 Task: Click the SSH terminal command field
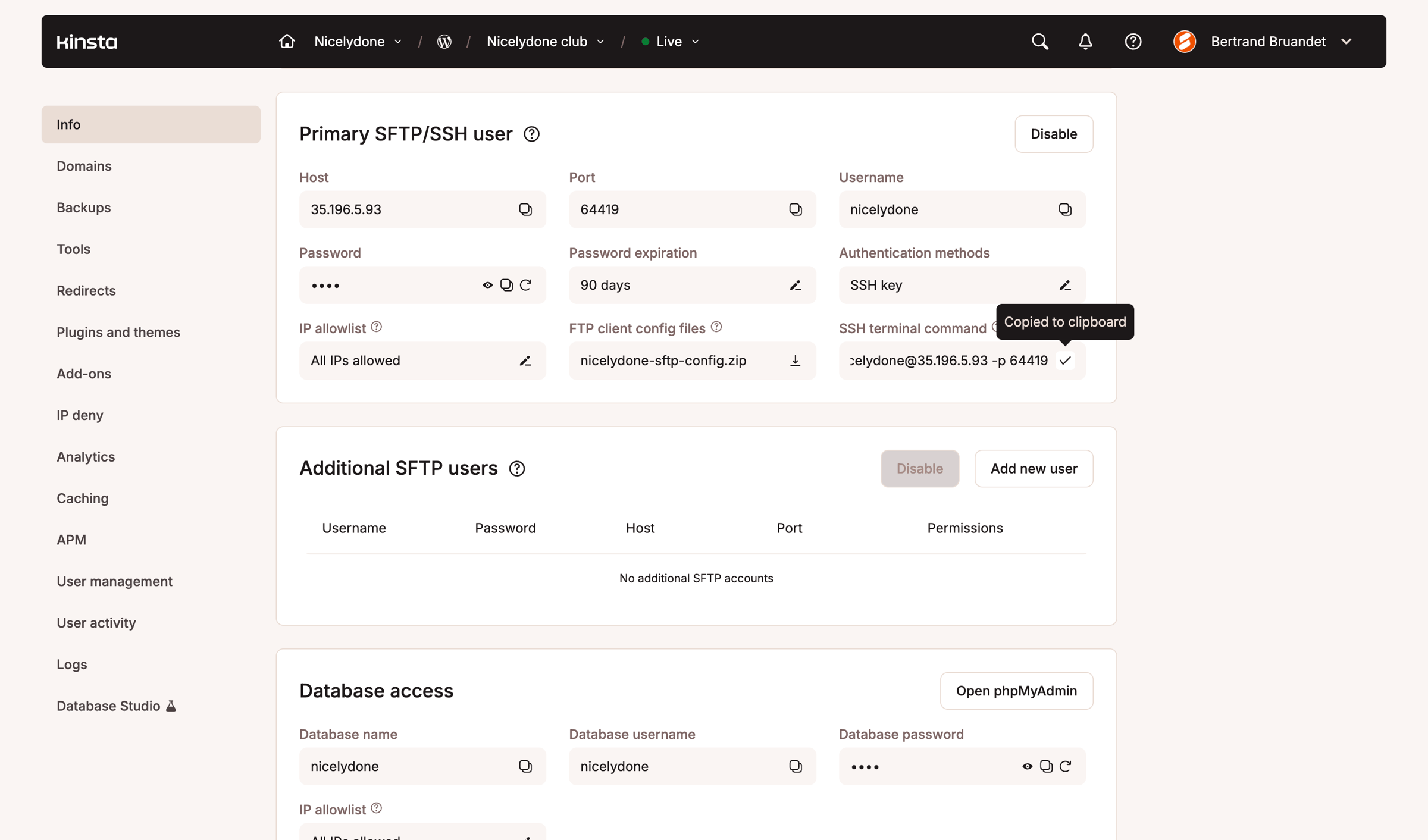click(962, 361)
